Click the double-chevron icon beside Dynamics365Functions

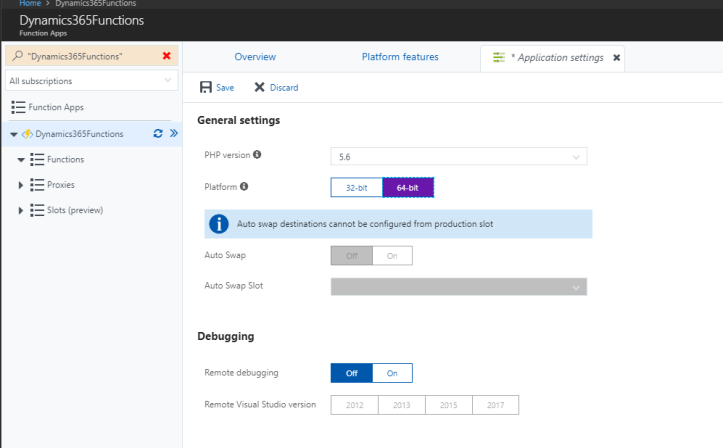click(173, 133)
